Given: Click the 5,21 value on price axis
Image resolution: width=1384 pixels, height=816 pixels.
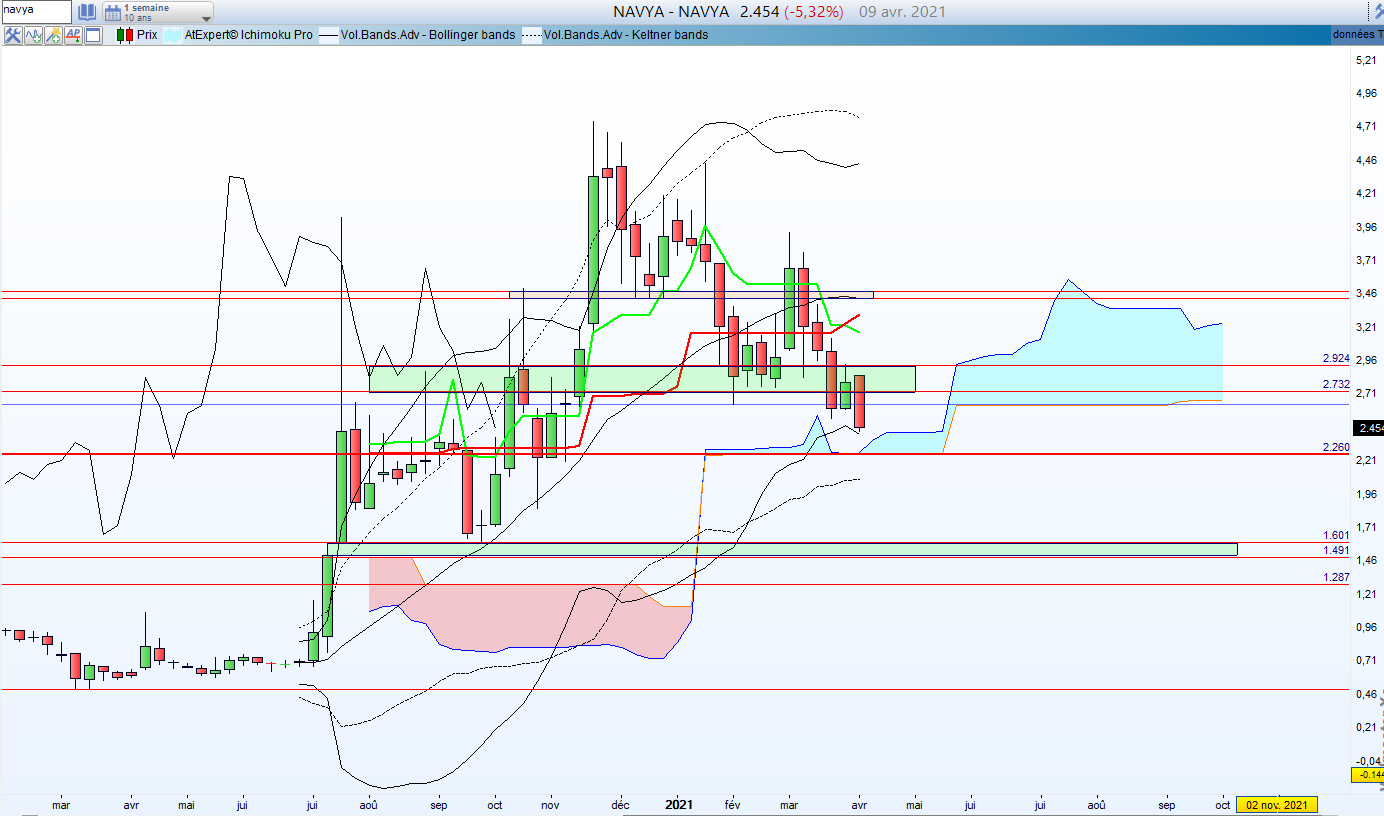Looking at the screenshot, I should [x=1366, y=61].
